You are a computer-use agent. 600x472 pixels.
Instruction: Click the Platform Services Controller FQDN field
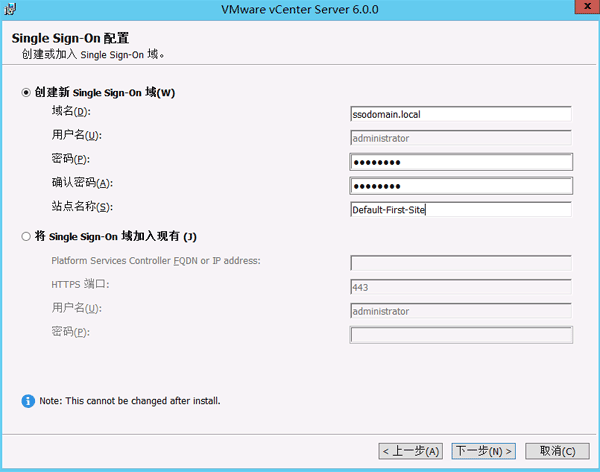pos(460,263)
